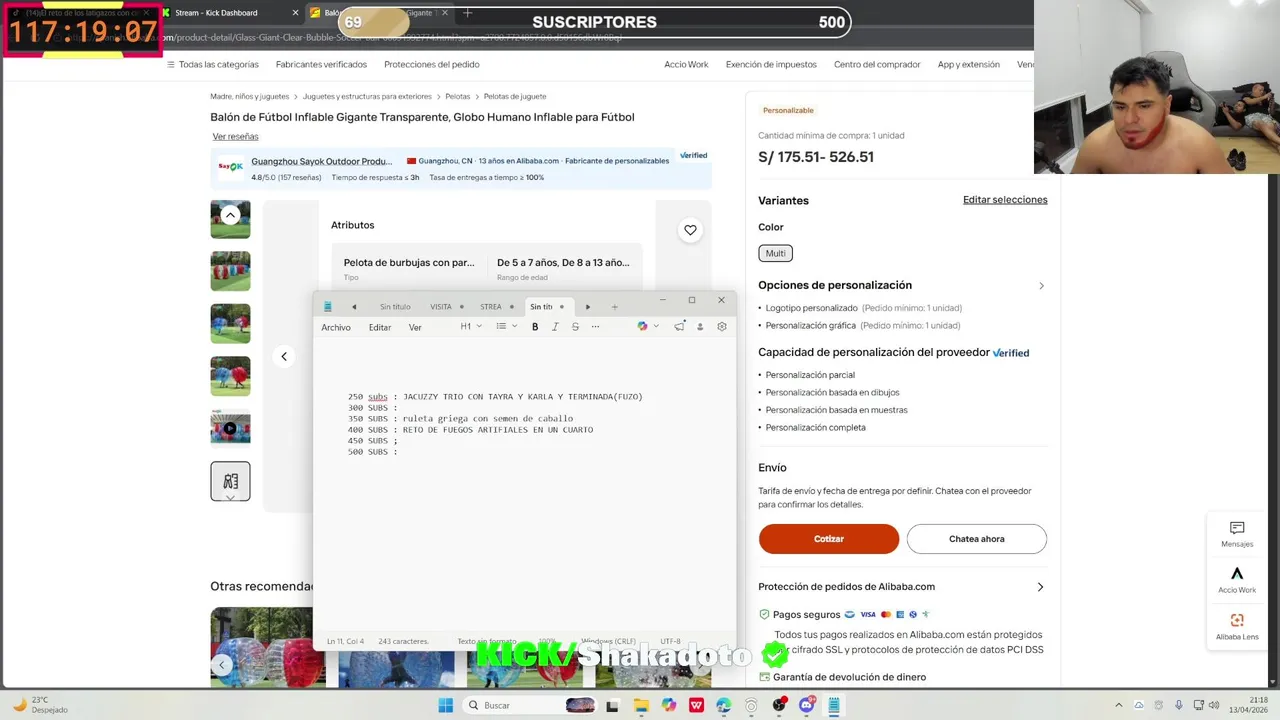Open WPS Office from taskbar
Screen dimensions: 1280x720
(696, 705)
